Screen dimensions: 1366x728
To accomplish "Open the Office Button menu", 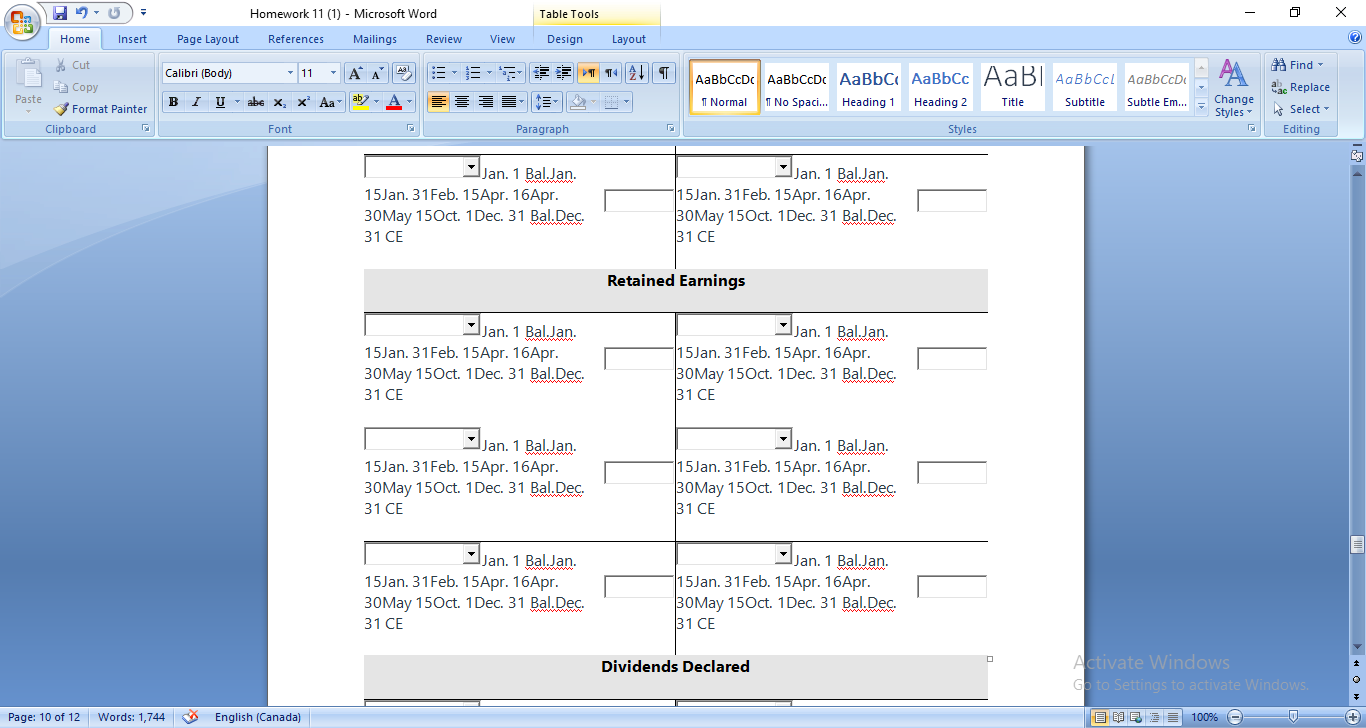I will point(22,21).
